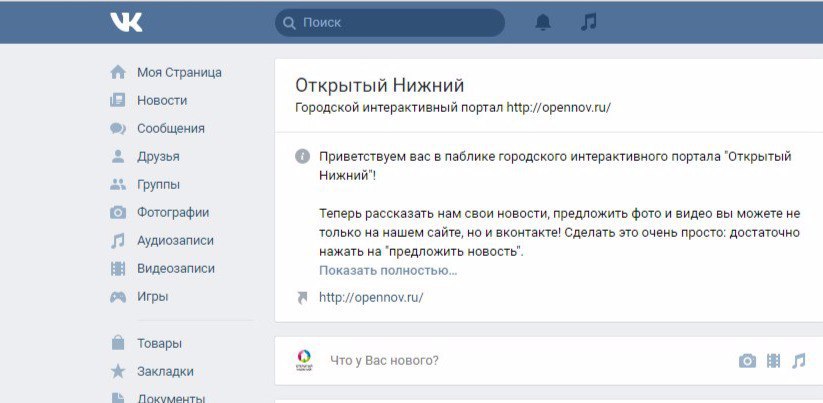Click the note icon beside Аудиозаписи

(x=118, y=240)
